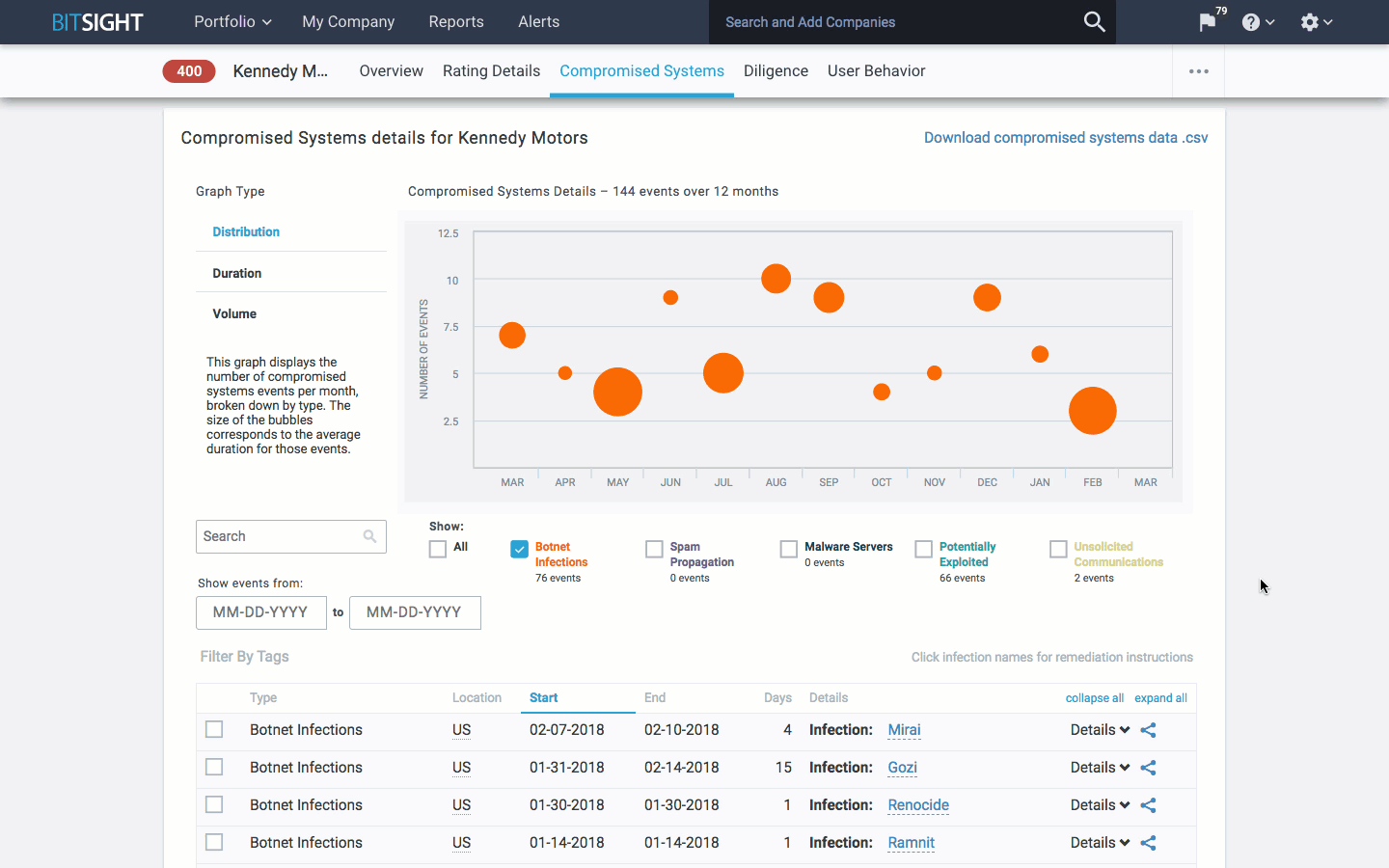Open the Portfolio dropdown menu
Image resolution: width=1389 pixels, height=868 pixels.
click(x=232, y=21)
